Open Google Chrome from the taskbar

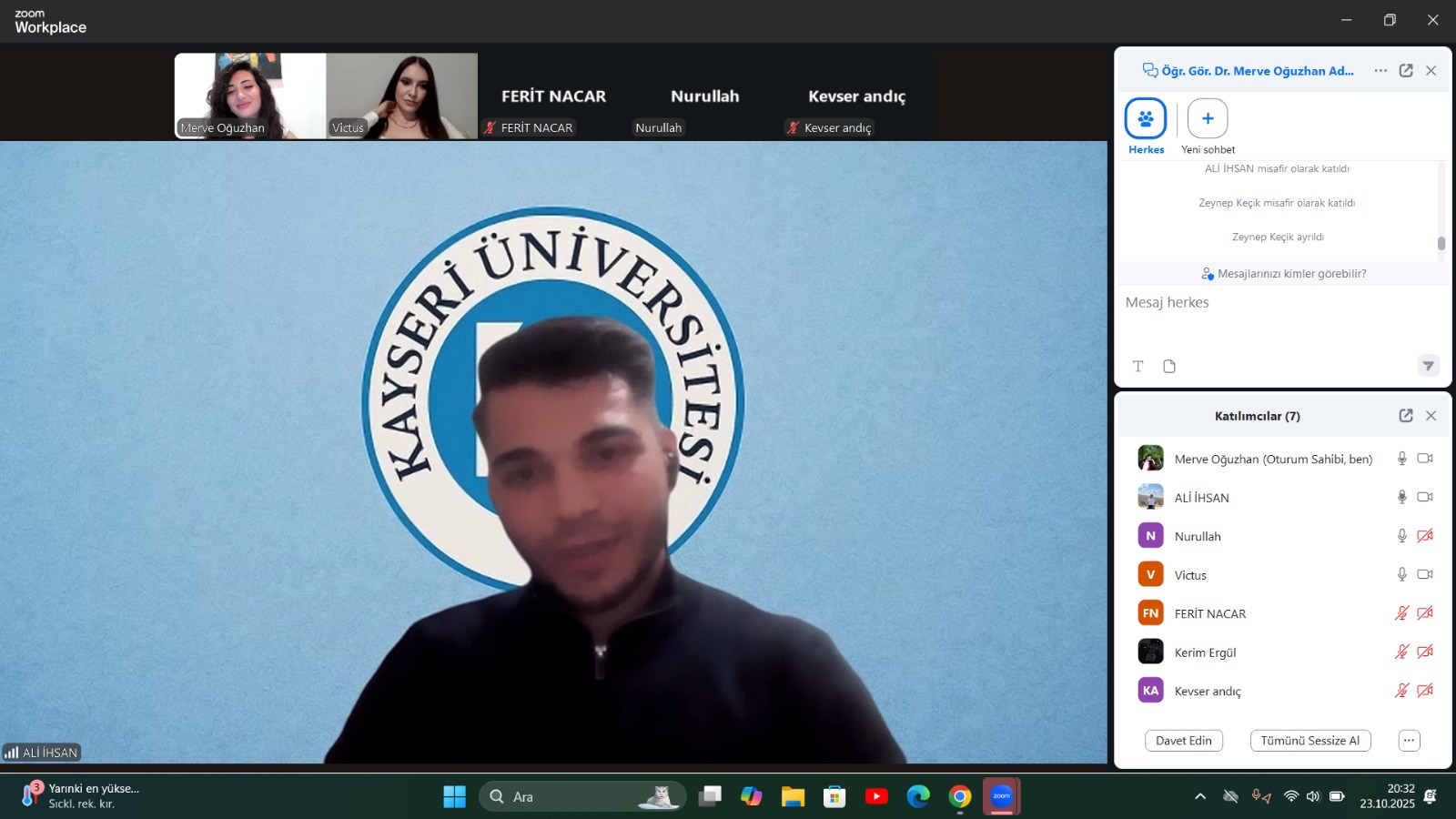pos(959,797)
